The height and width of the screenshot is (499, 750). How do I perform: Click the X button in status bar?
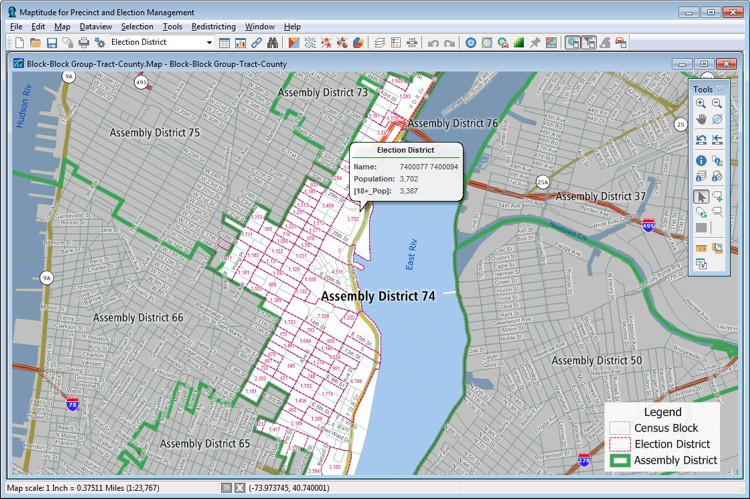point(240,487)
